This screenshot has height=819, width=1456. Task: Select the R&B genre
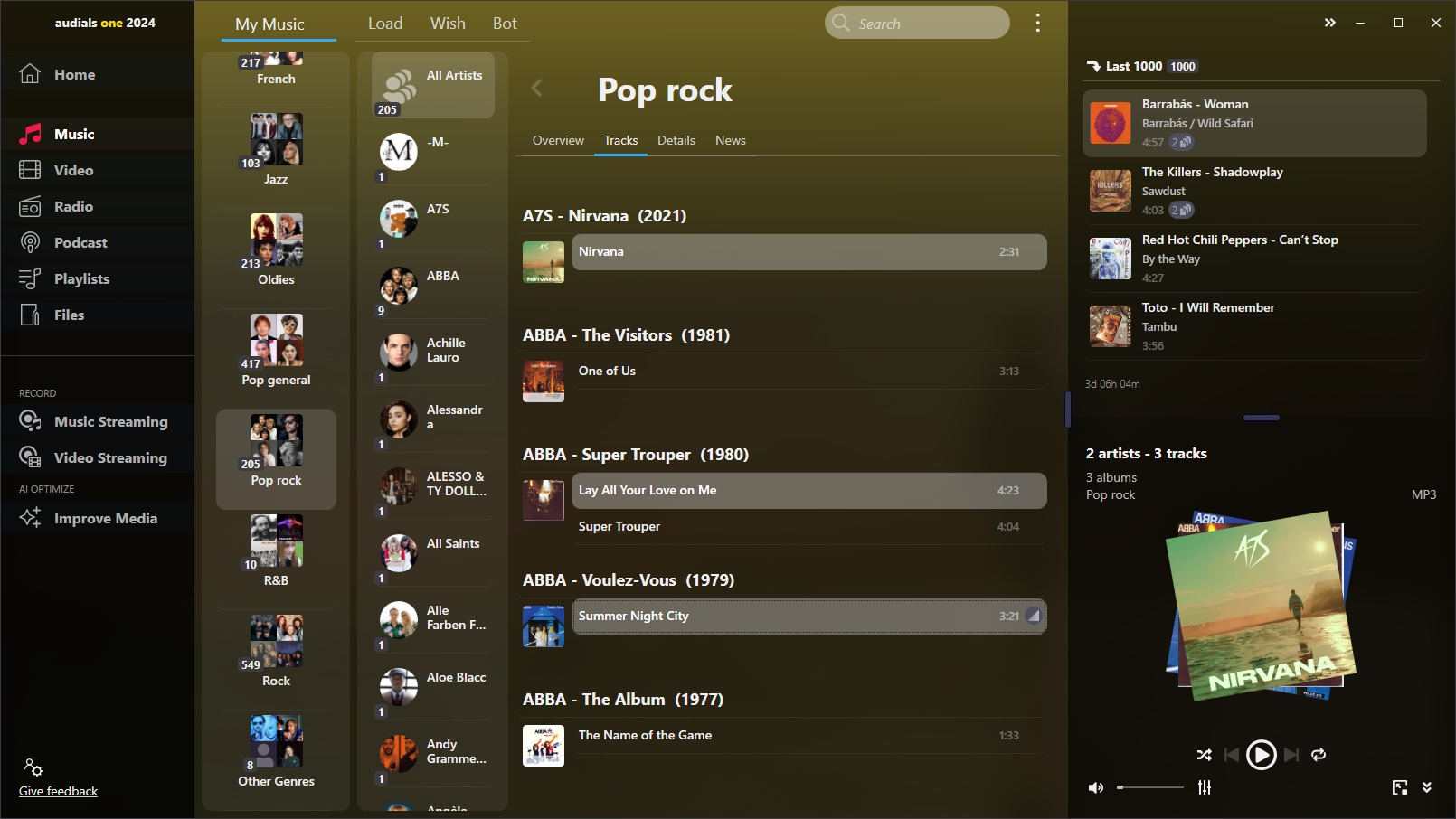pos(276,551)
